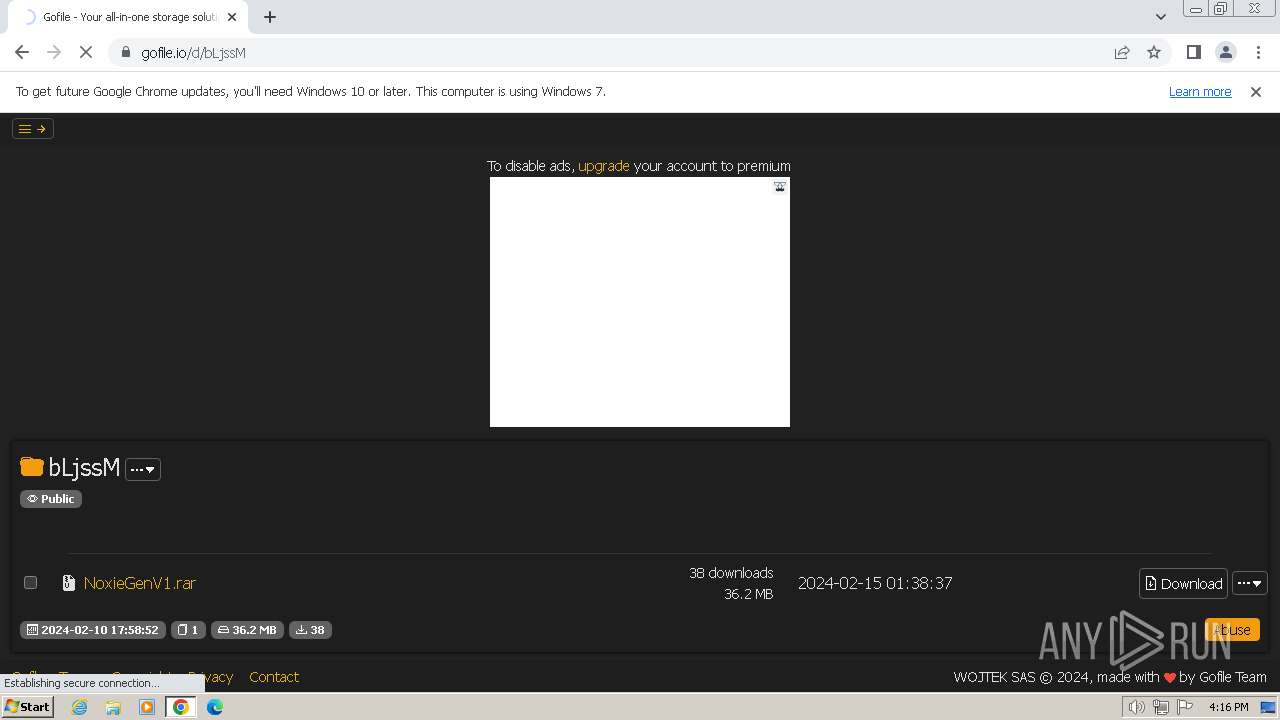Screen dimensions: 1280x720
Task: Click the Chrome taskbar icon
Action: tap(181, 707)
